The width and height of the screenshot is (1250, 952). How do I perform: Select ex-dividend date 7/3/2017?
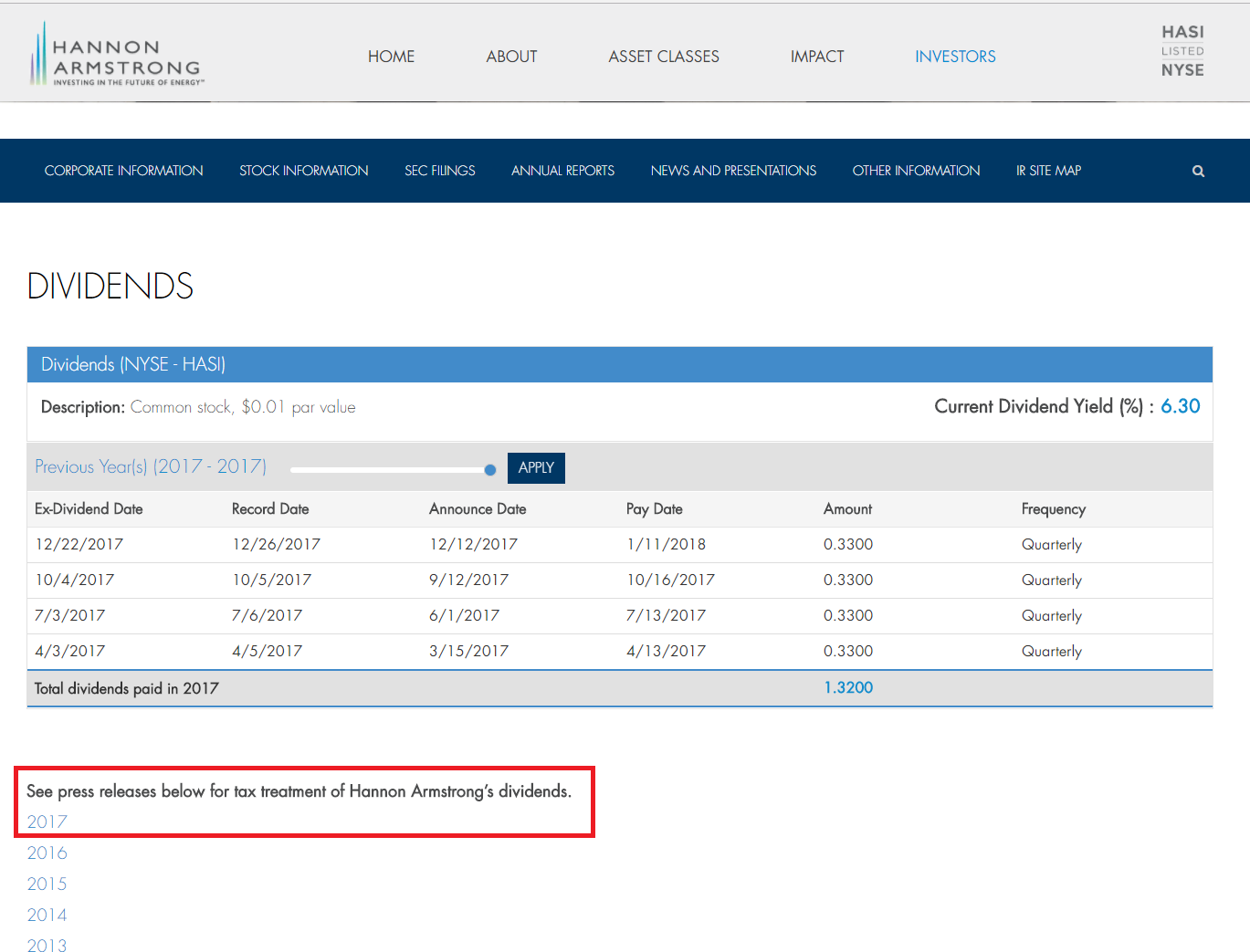click(x=69, y=616)
